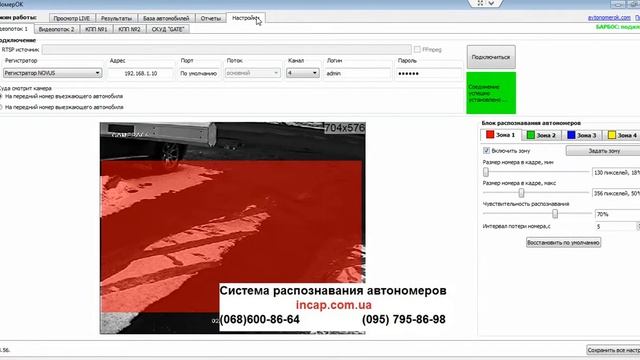Click the minimum plate size slider handle

(x=486, y=172)
